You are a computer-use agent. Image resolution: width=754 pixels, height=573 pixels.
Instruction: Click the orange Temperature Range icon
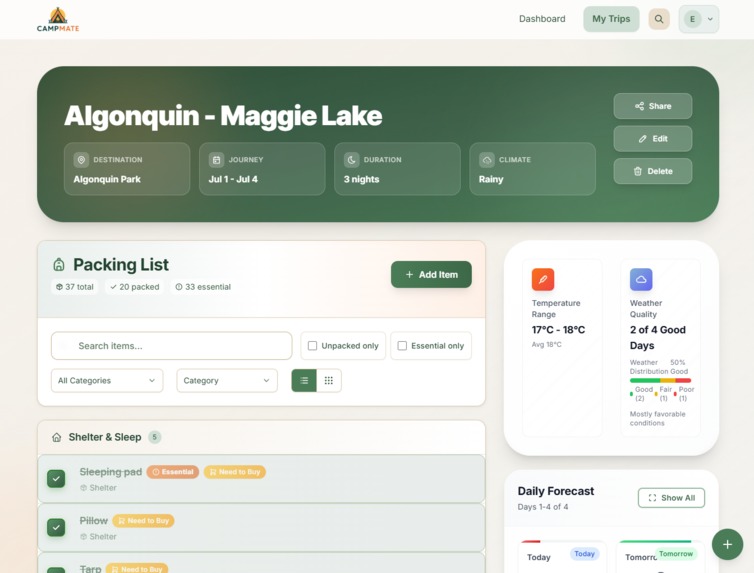pos(543,279)
